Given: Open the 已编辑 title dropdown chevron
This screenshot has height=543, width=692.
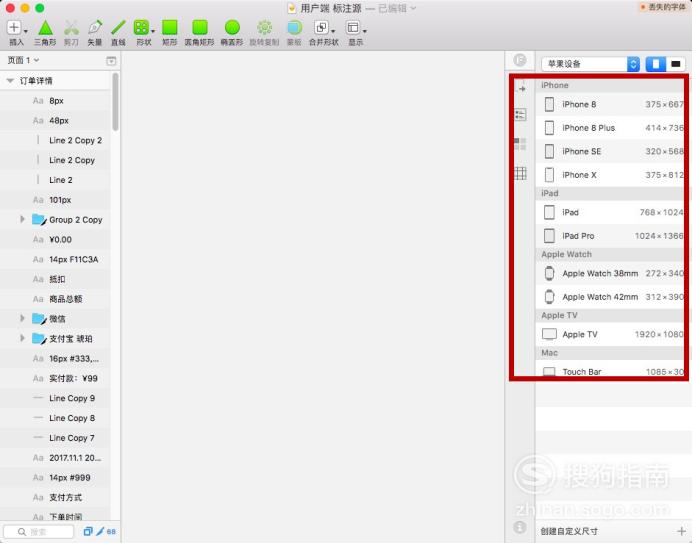Looking at the screenshot, I should tap(413, 8).
